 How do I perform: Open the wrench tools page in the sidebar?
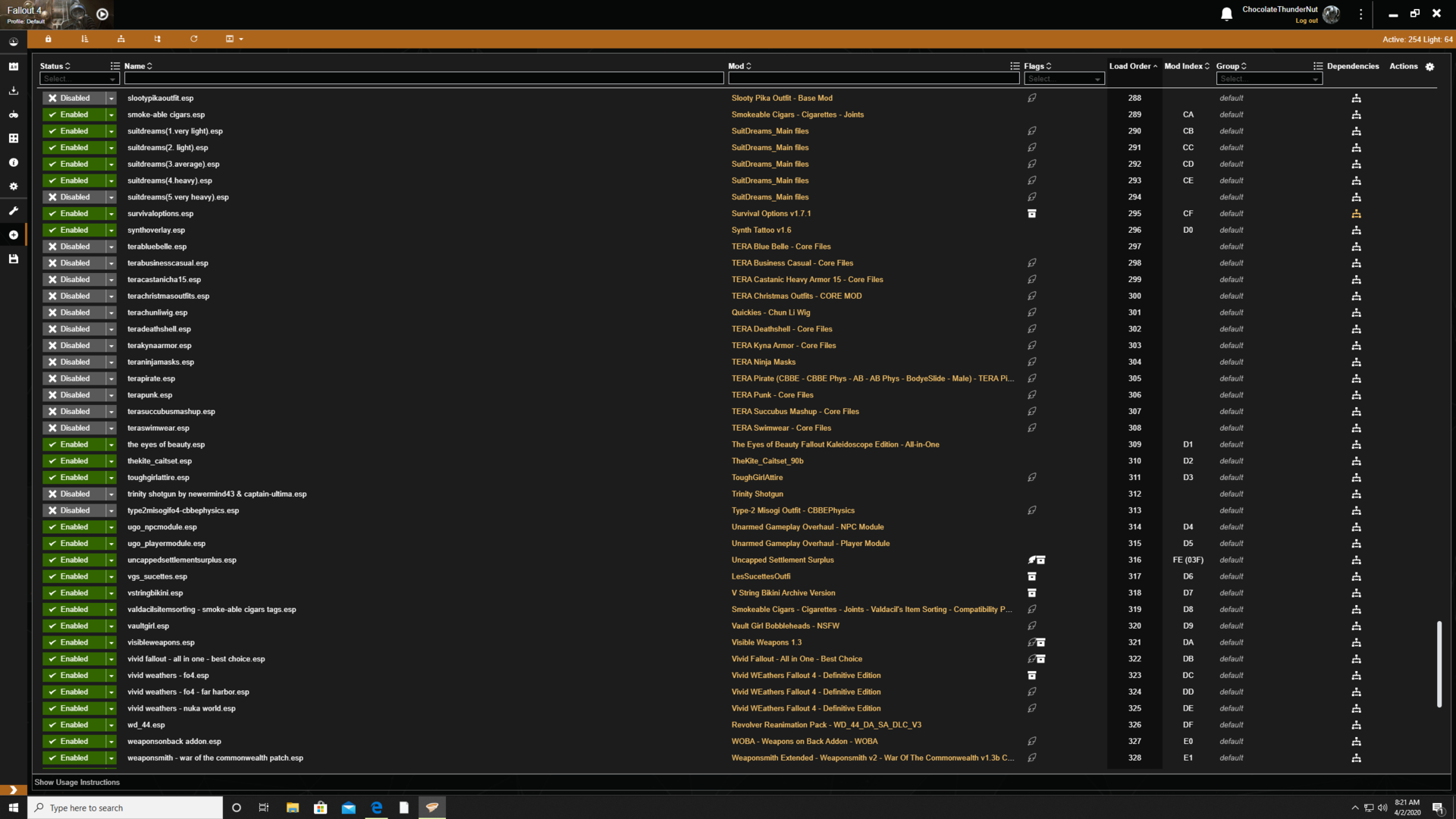[14, 211]
